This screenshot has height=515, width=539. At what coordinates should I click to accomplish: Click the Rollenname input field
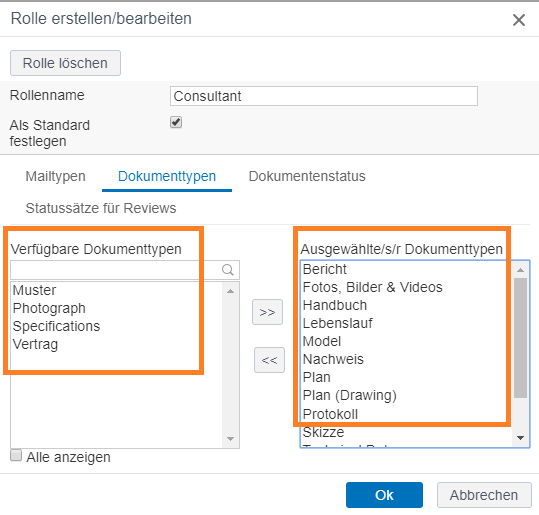point(323,96)
